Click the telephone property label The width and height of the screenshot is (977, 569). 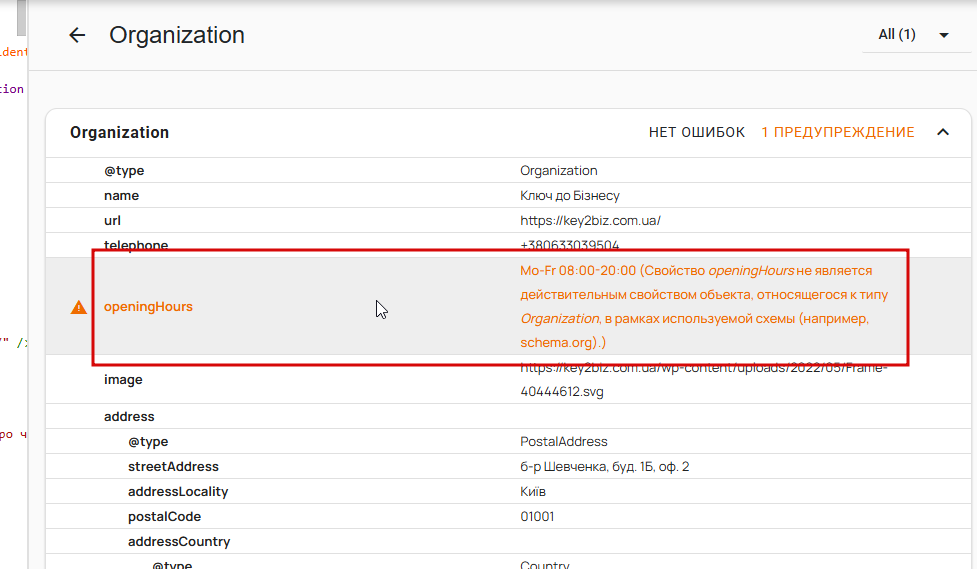point(136,245)
